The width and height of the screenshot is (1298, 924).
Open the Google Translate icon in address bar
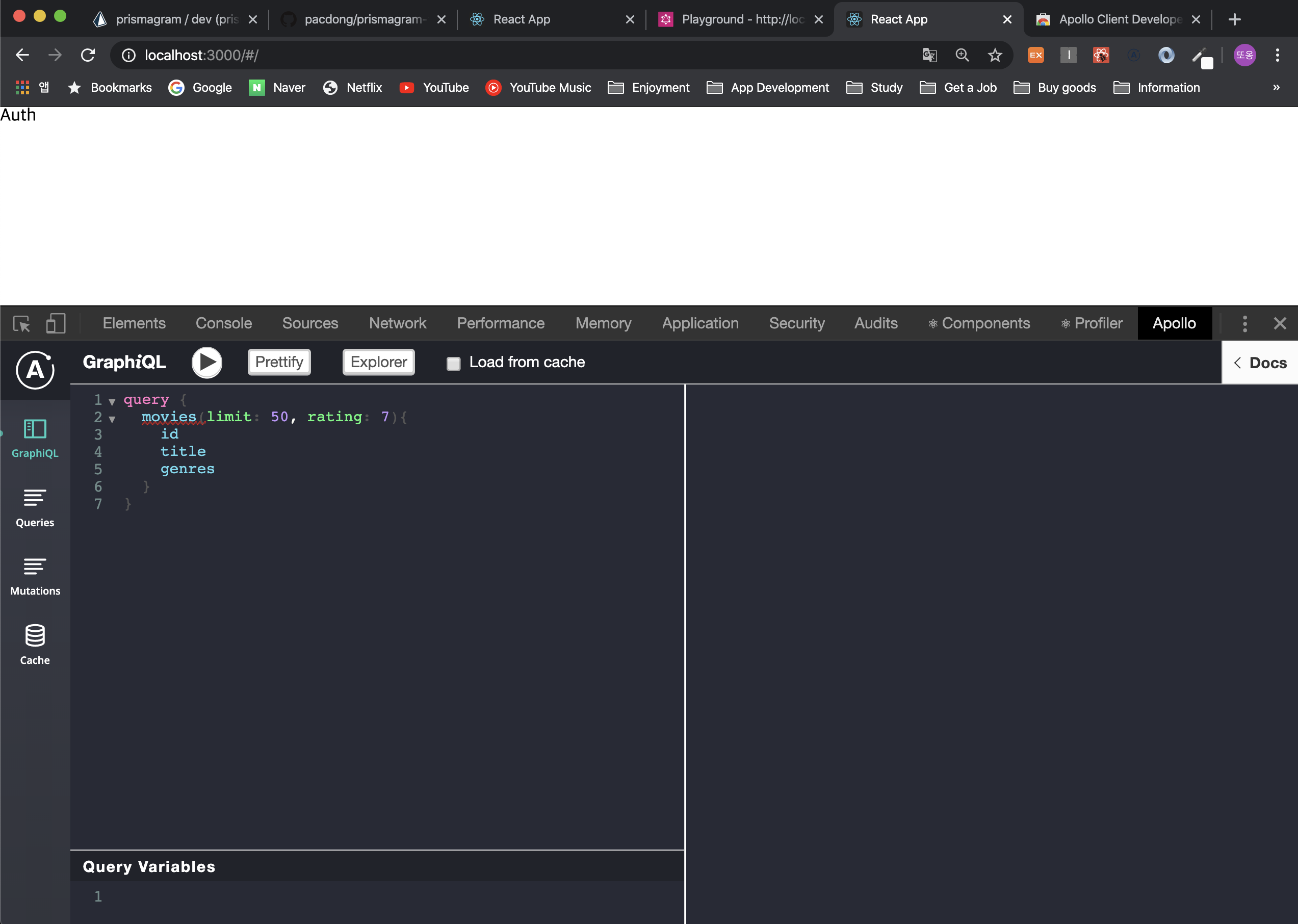coord(929,55)
